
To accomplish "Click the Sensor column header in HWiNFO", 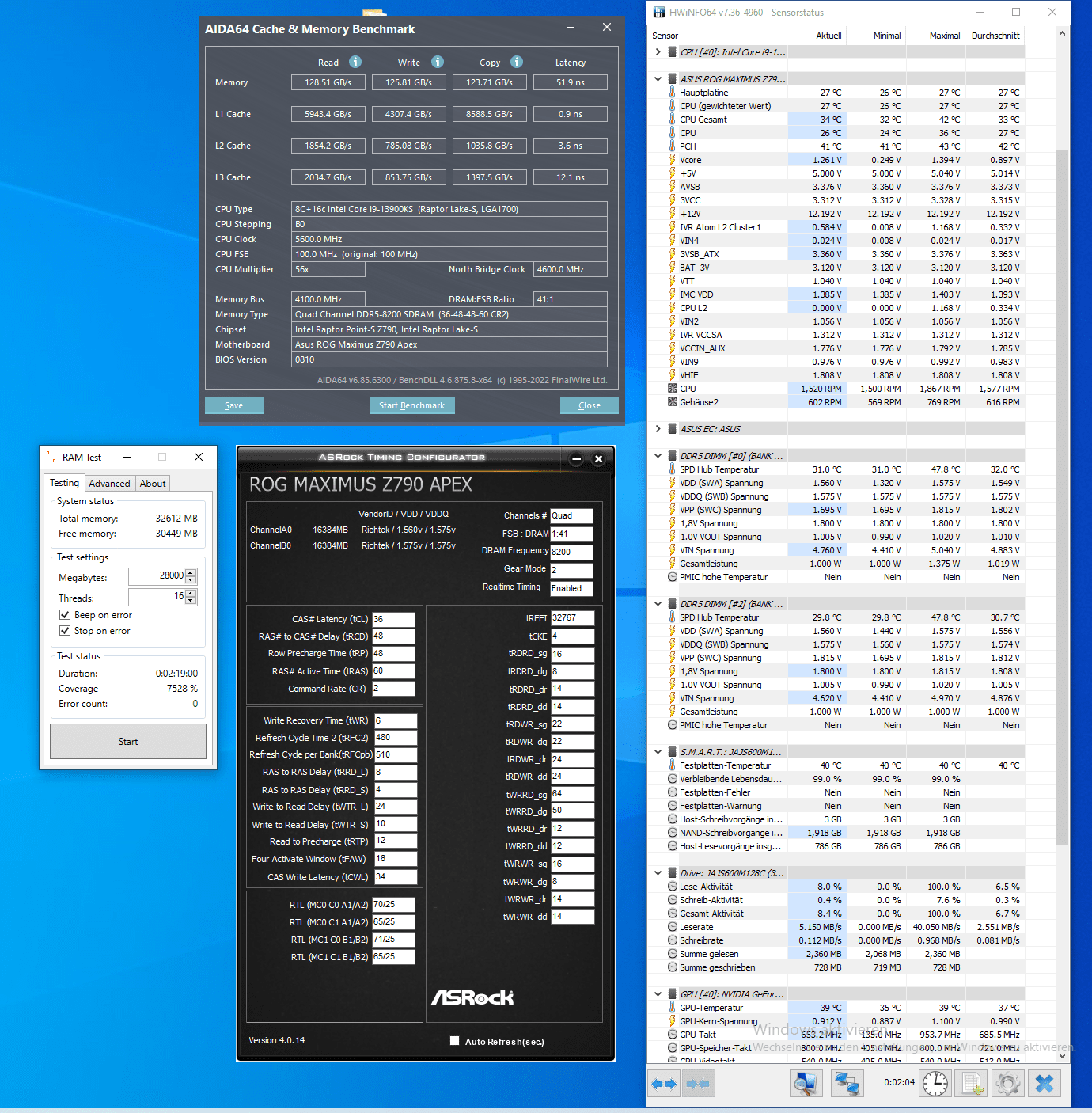I will (x=719, y=36).
